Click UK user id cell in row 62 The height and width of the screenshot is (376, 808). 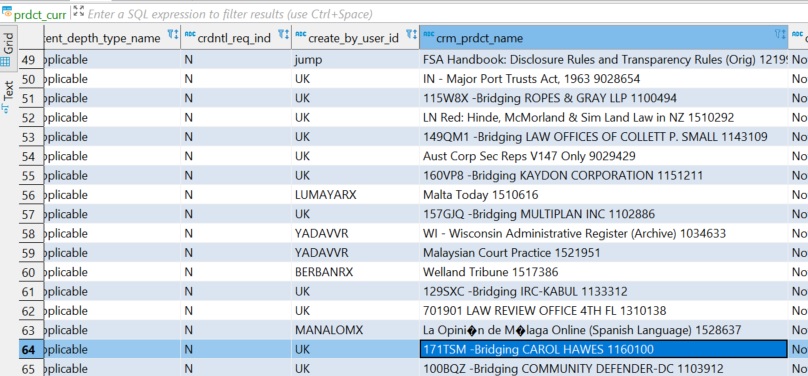pos(355,311)
